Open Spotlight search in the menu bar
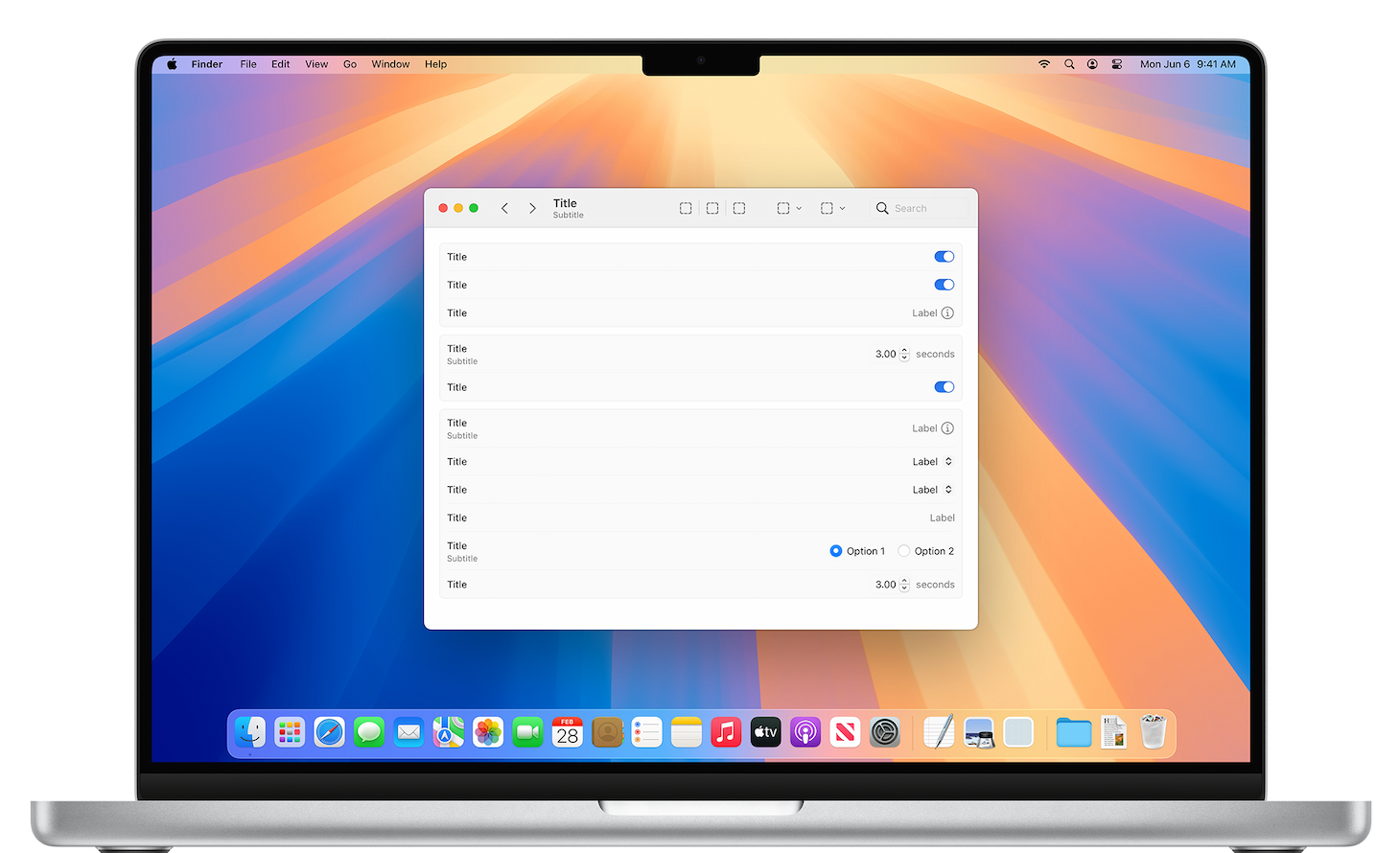Screen dimensions: 1400x853 [x=1069, y=64]
